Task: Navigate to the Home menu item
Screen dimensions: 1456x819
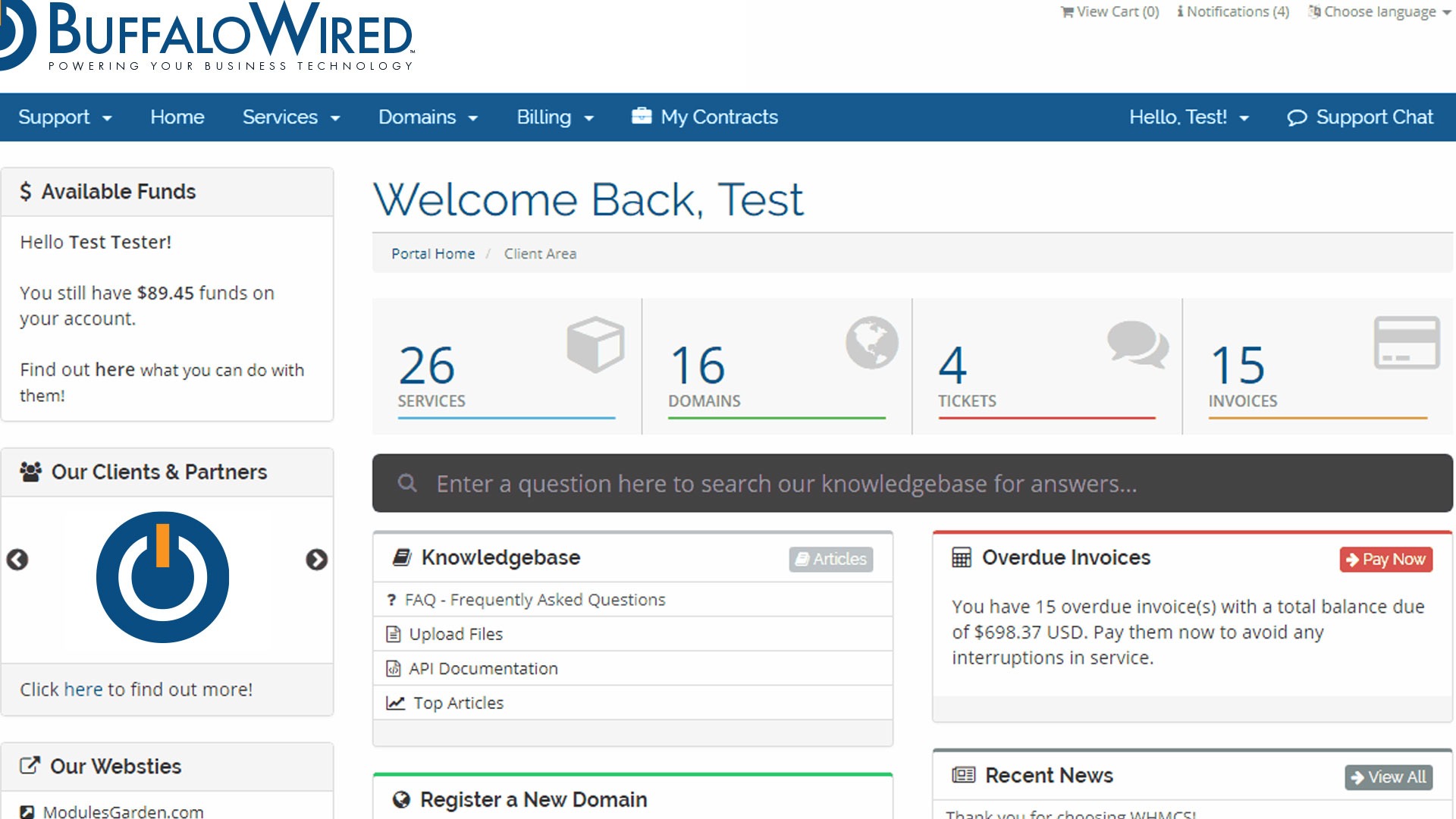Action: click(x=177, y=117)
